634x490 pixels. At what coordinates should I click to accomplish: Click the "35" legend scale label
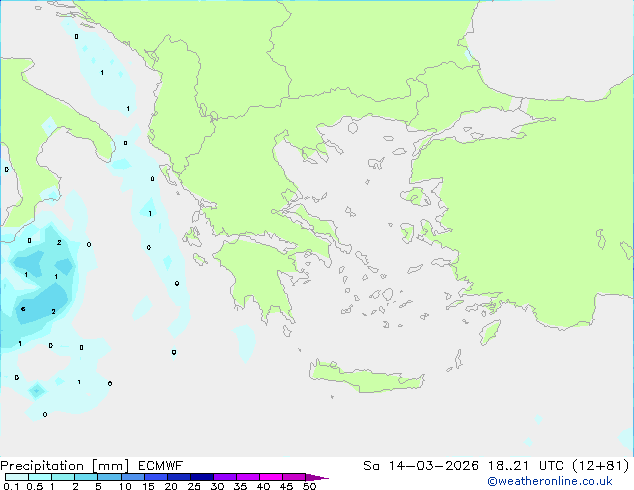point(240,486)
